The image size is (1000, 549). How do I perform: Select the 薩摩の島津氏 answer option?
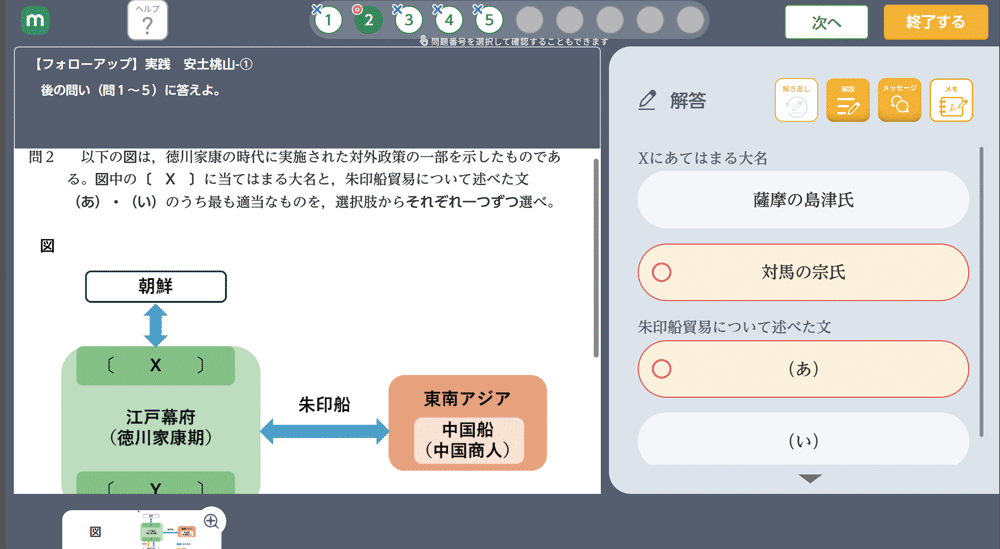click(x=803, y=200)
